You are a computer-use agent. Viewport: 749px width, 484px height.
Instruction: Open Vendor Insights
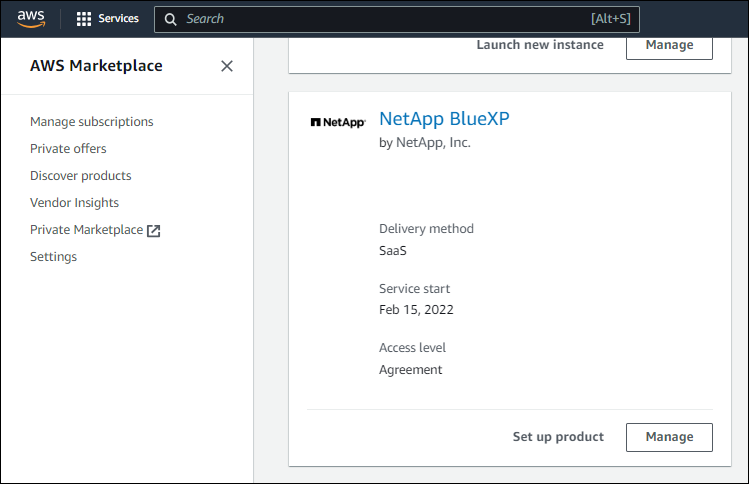[x=74, y=203]
